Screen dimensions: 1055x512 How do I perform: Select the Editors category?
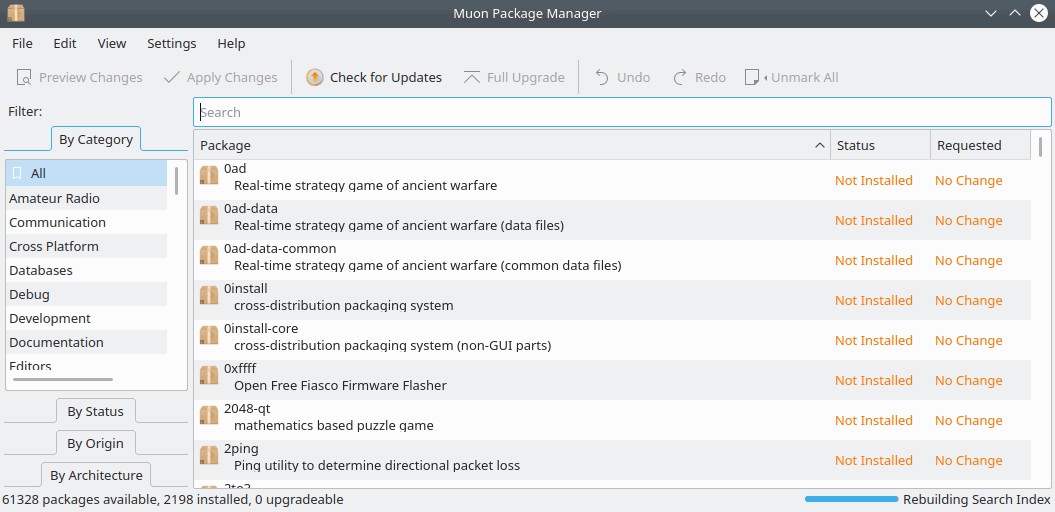pyautogui.click(x=86, y=365)
